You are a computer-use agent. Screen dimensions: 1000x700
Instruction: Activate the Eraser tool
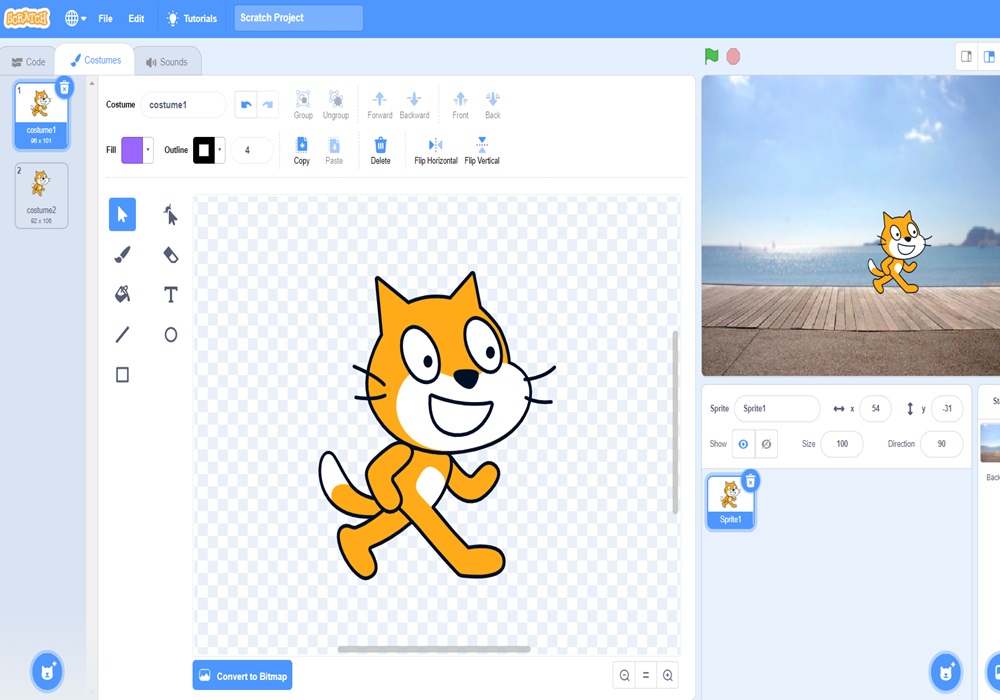click(170, 255)
